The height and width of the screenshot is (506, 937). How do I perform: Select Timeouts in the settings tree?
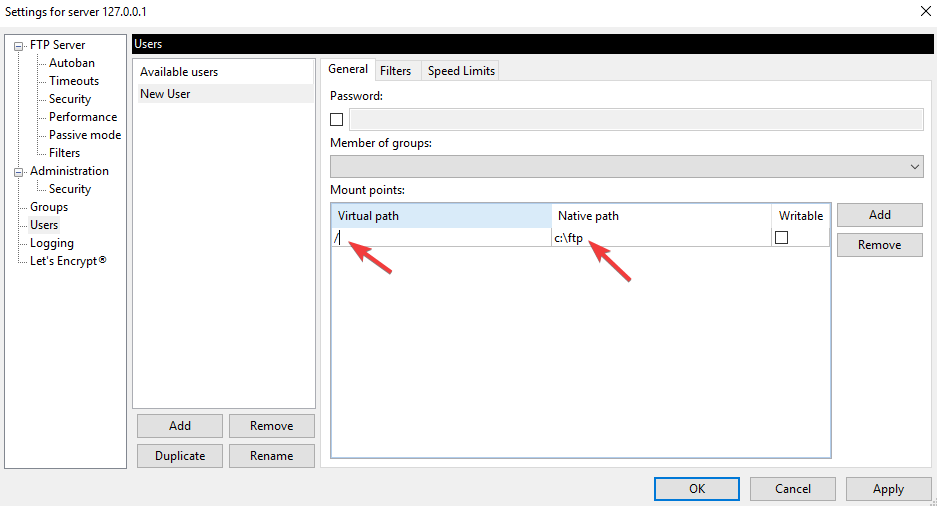pos(74,81)
